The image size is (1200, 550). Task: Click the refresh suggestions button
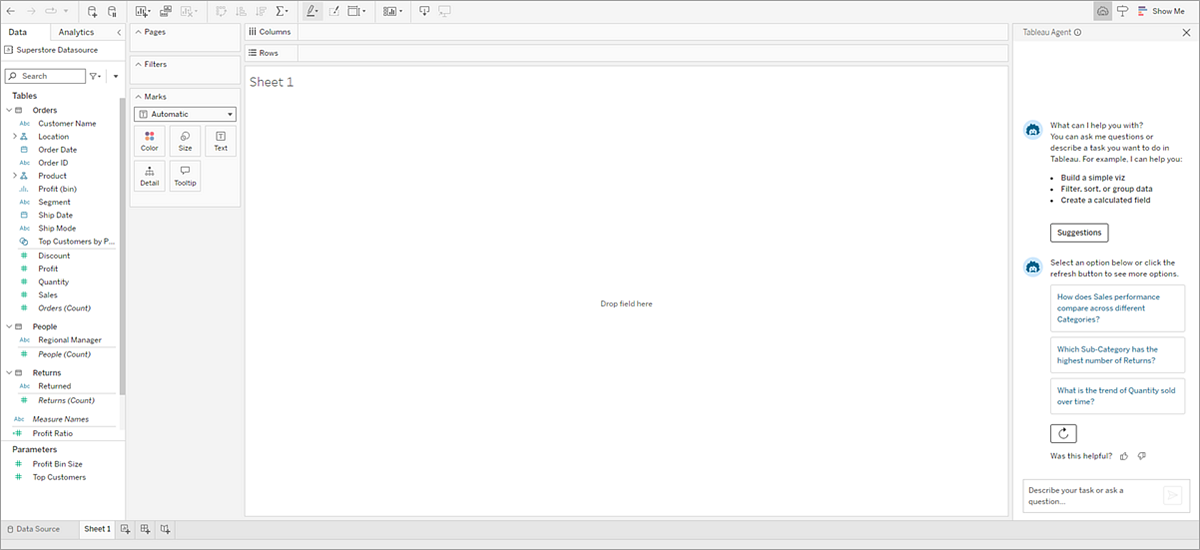pyautogui.click(x=1064, y=433)
